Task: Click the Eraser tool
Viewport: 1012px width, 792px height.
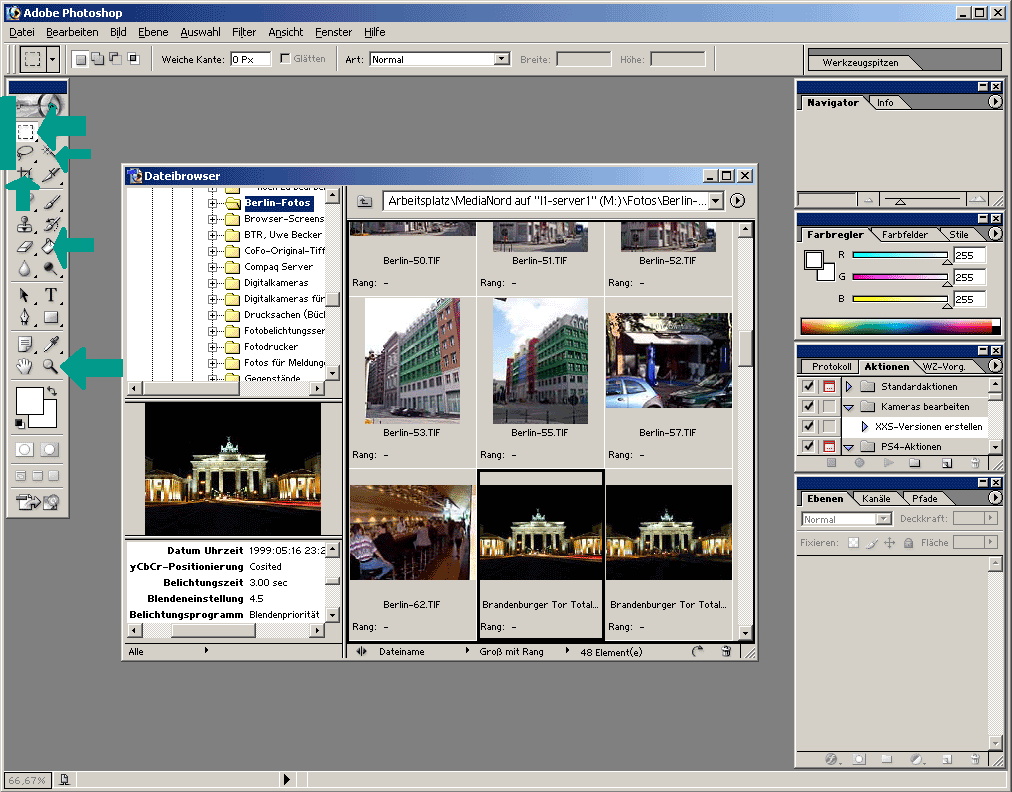Action: (25, 247)
